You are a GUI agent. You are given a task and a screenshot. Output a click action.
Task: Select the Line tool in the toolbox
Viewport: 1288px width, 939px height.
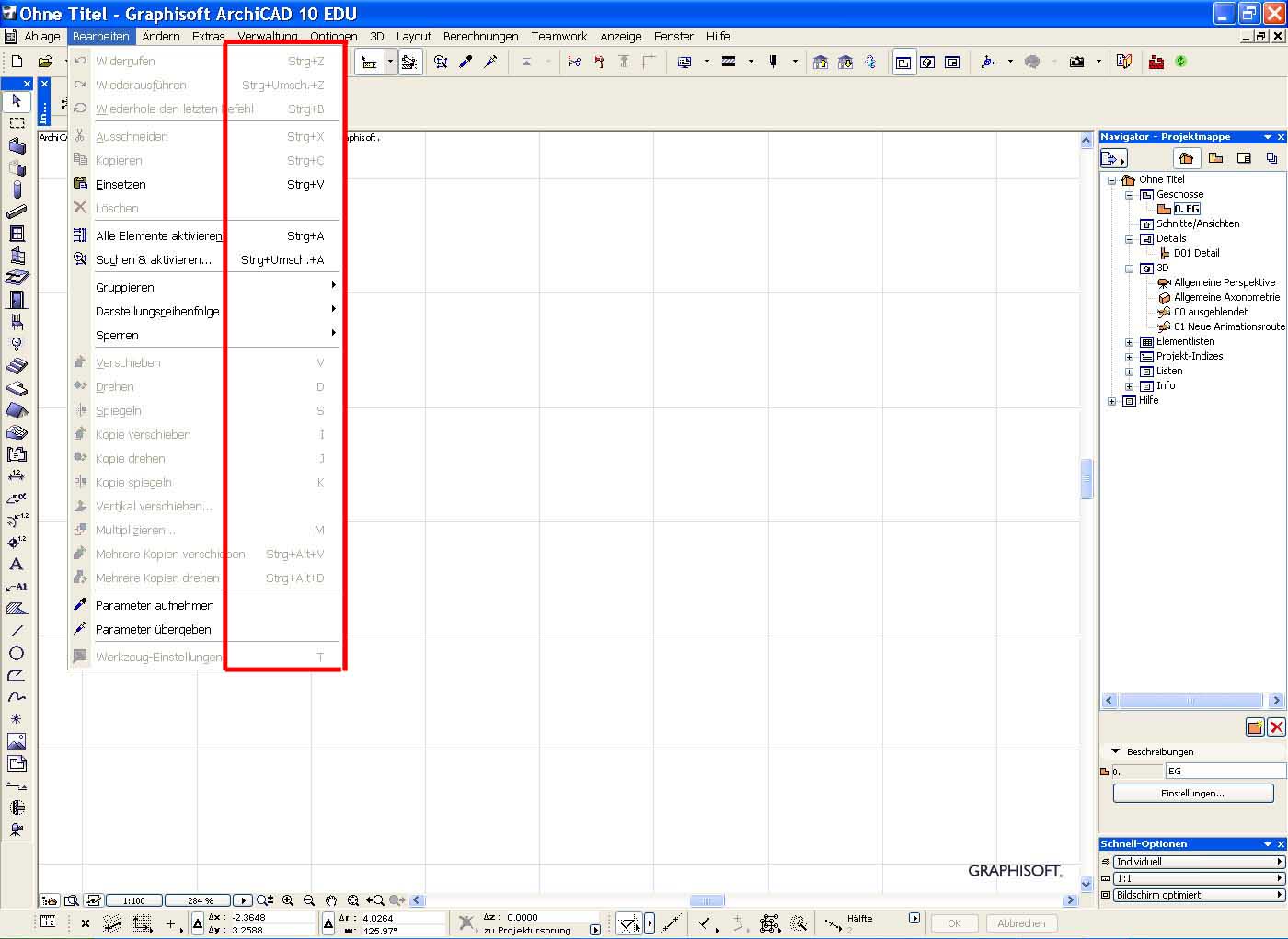click(x=17, y=631)
